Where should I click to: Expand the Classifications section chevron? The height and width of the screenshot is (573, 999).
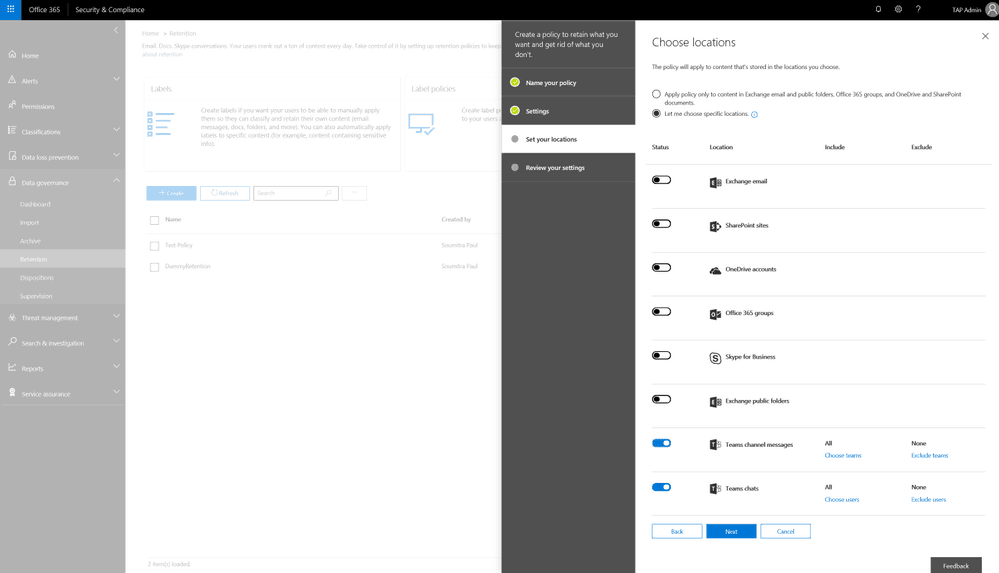[x=116, y=130]
